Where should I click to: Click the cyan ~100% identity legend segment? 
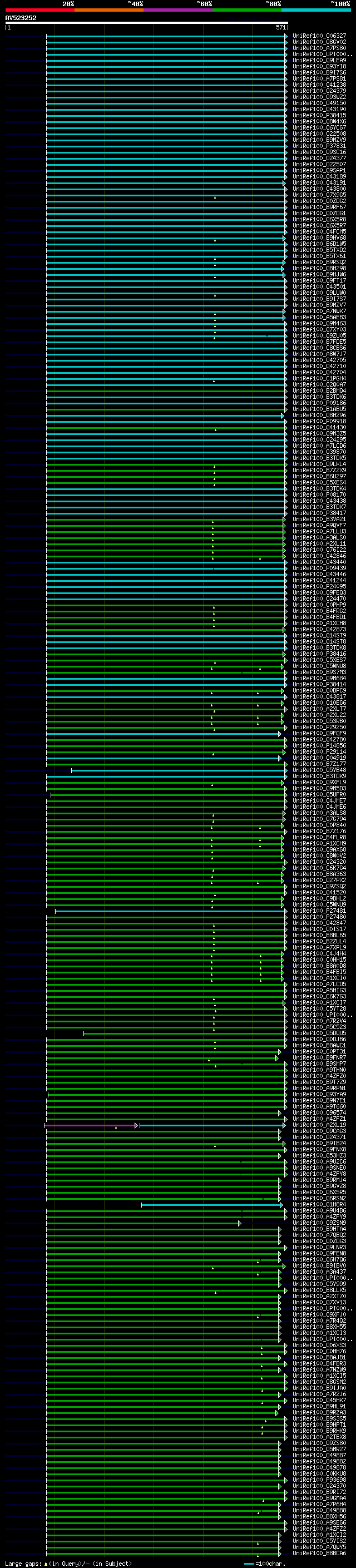(316, 10)
